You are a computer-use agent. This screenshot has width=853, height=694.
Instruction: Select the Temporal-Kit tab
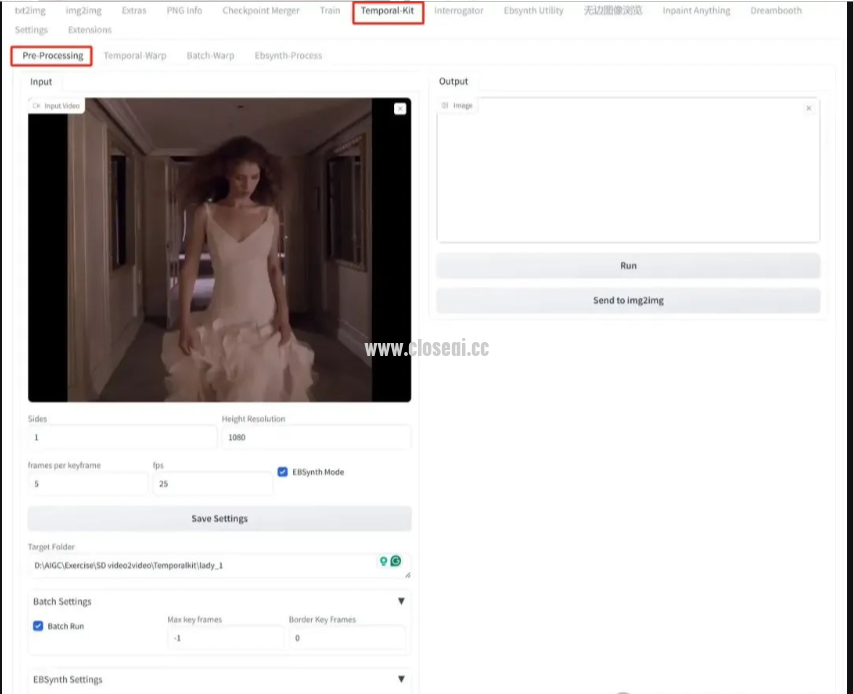tap(387, 11)
